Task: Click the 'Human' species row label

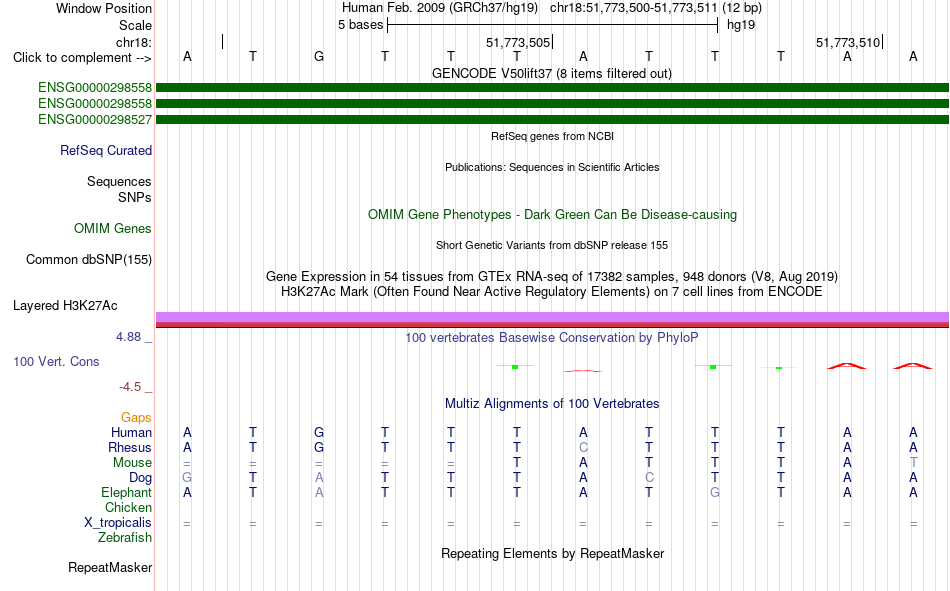Action: pyautogui.click(x=131, y=432)
